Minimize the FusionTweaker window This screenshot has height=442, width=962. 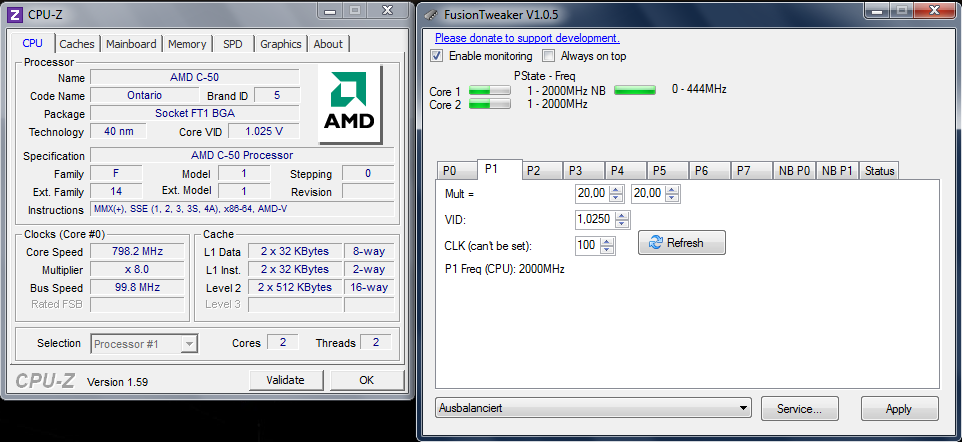(x=875, y=10)
